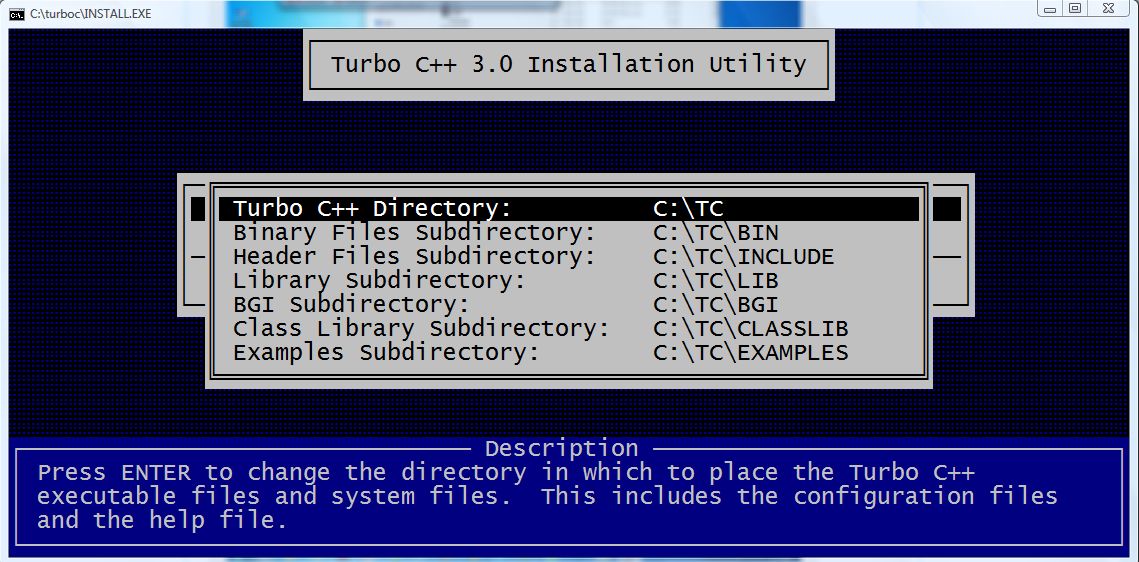Select the Class Library Subdirectory row
This screenshot has width=1139, height=562.
(569, 328)
